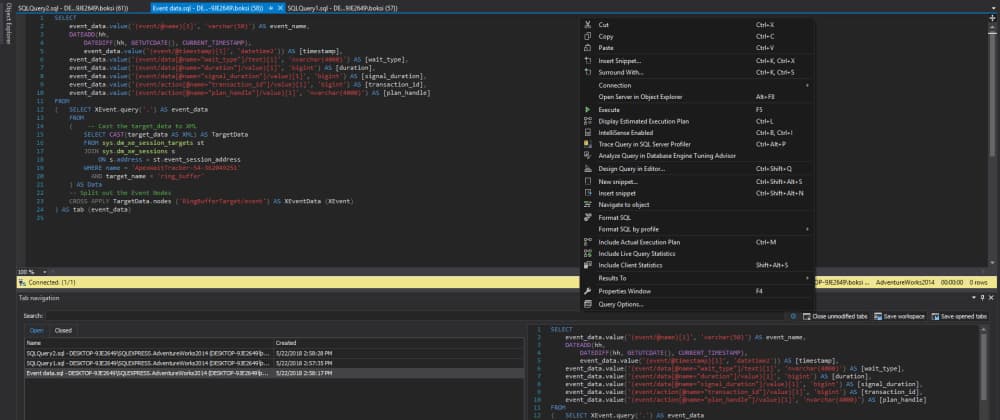Screen dimensions: 1000x420
Task: Click the split editor plus icon
Action: (992, 18)
